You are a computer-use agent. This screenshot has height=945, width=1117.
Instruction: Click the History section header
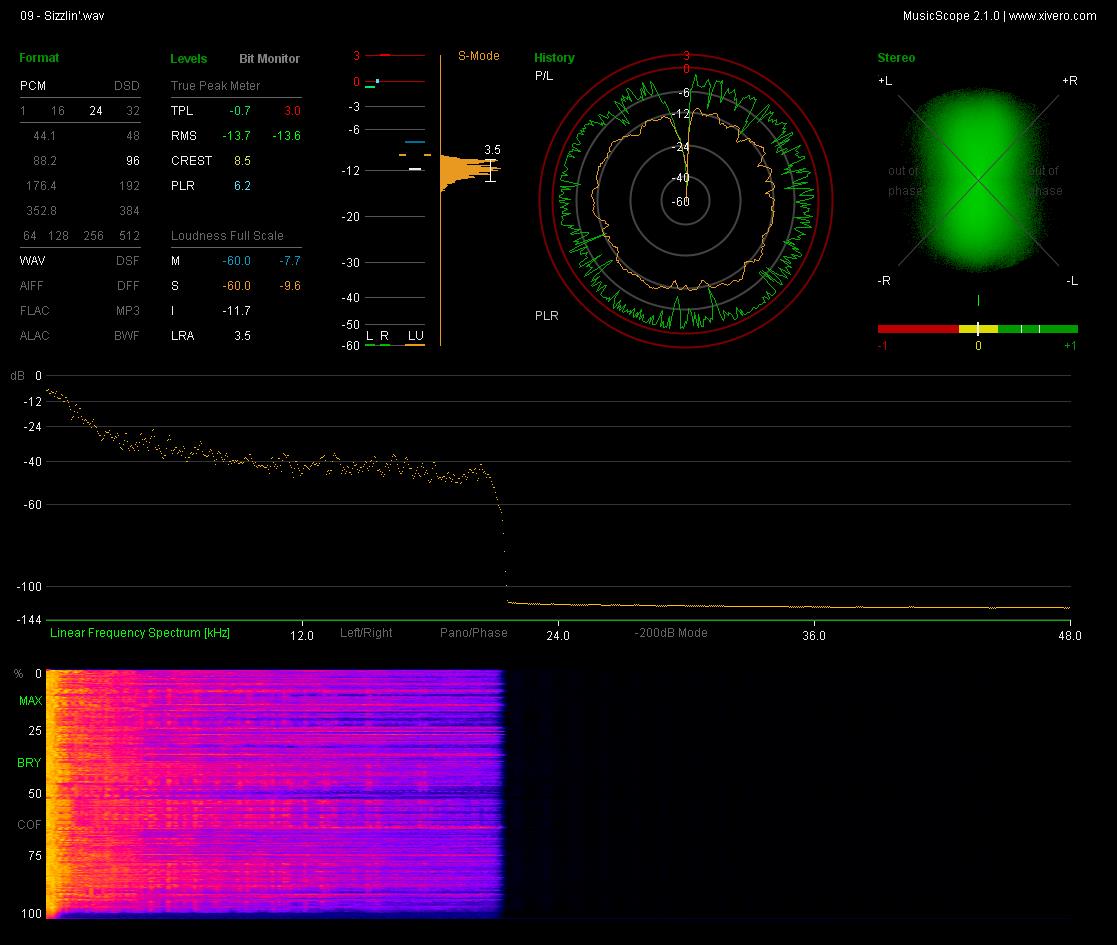click(554, 58)
